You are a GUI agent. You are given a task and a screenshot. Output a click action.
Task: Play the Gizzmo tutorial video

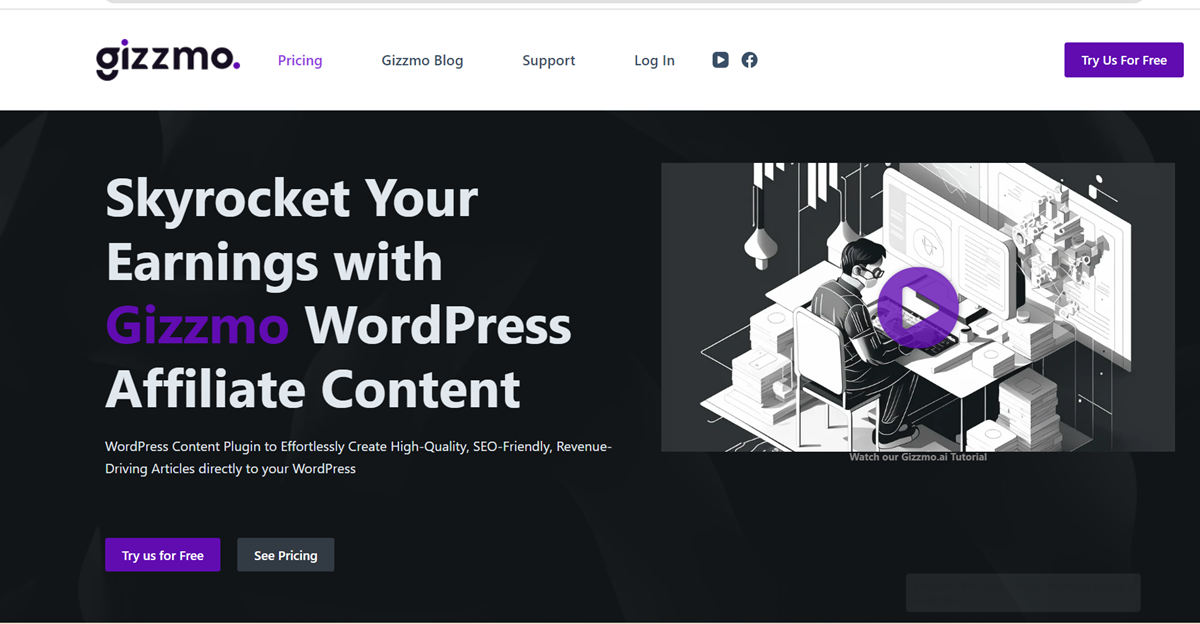click(918, 307)
